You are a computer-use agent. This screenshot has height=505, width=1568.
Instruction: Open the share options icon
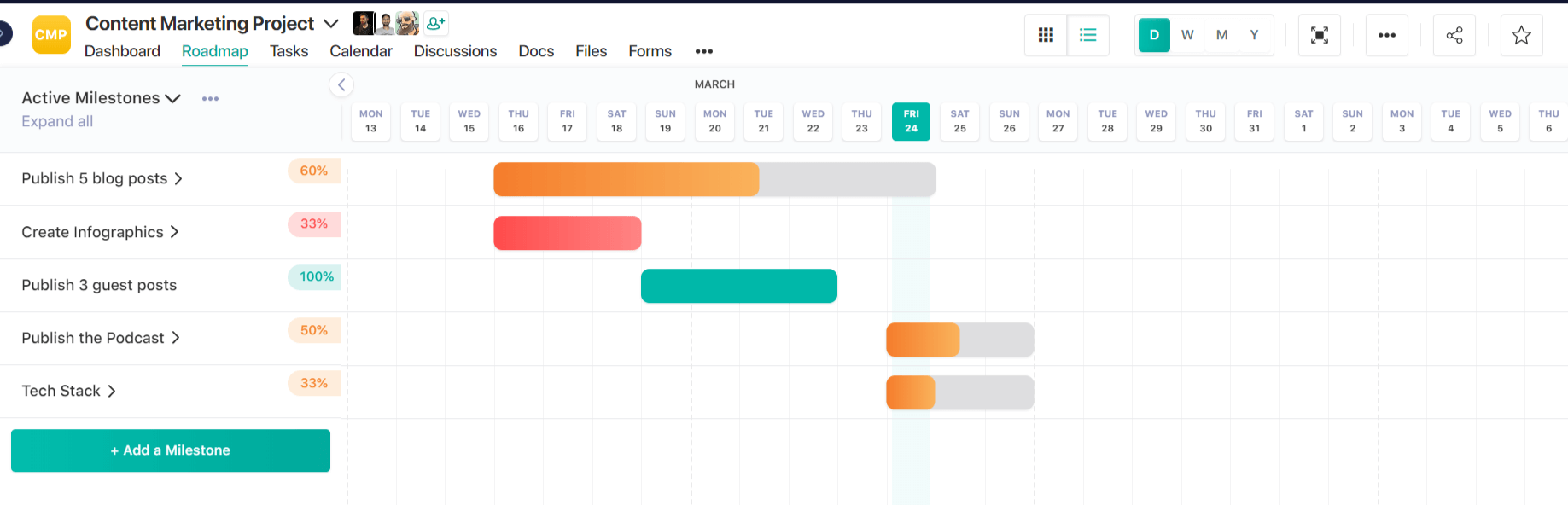coord(1454,35)
